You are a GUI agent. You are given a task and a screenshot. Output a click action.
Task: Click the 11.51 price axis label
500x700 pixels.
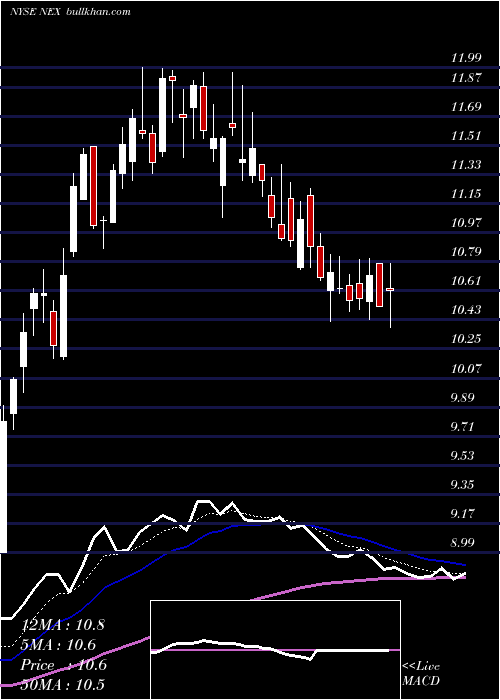click(x=466, y=136)
